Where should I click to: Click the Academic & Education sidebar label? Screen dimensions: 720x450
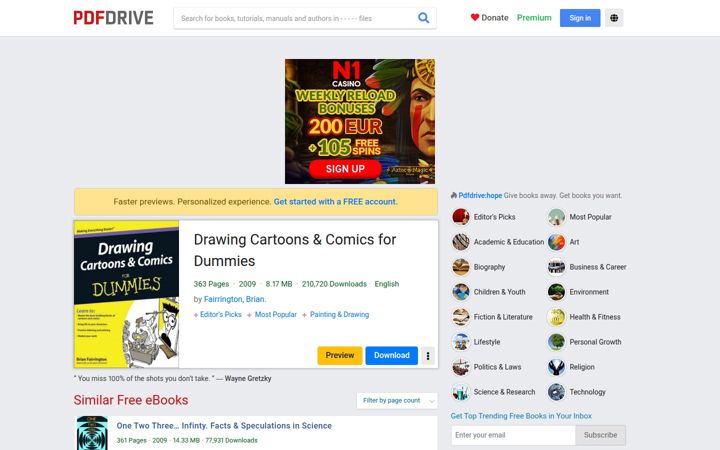click(509, 242)
